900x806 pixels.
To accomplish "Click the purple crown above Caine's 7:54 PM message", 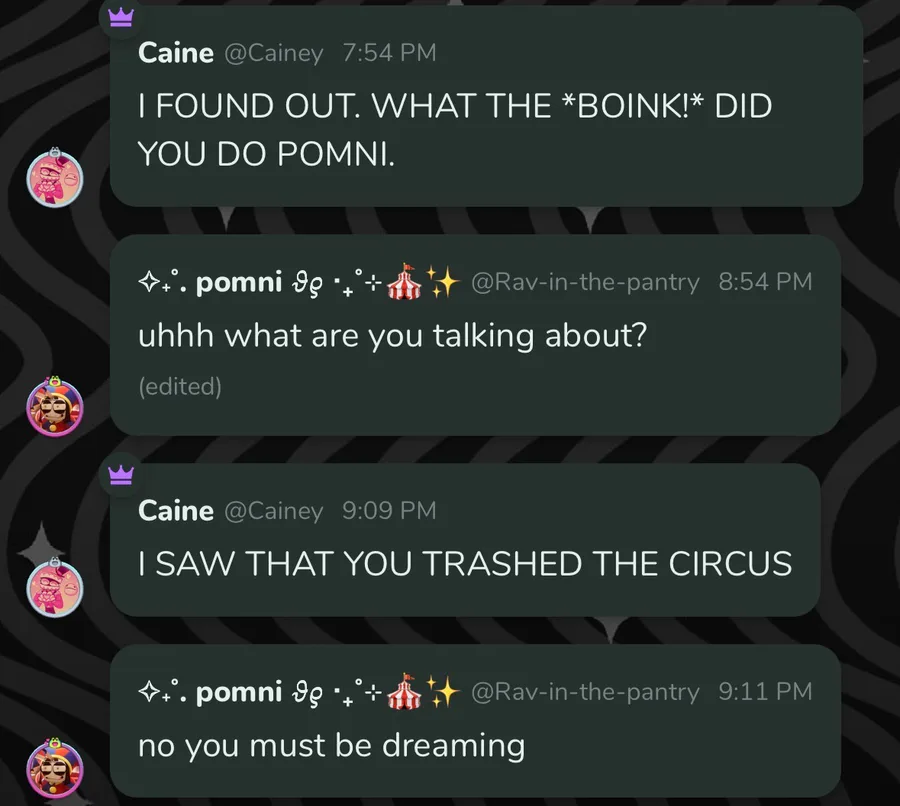I will pyautogui.click(x=121, y=17).
